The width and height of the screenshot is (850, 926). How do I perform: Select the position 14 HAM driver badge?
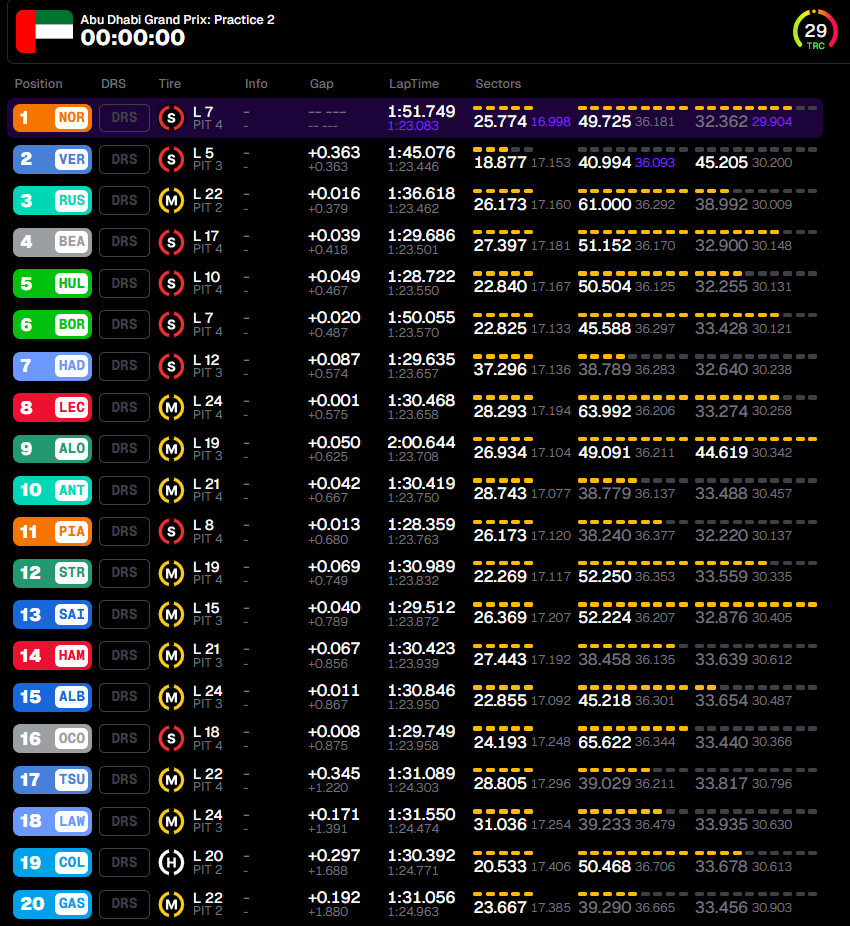[x=53, y=656]
